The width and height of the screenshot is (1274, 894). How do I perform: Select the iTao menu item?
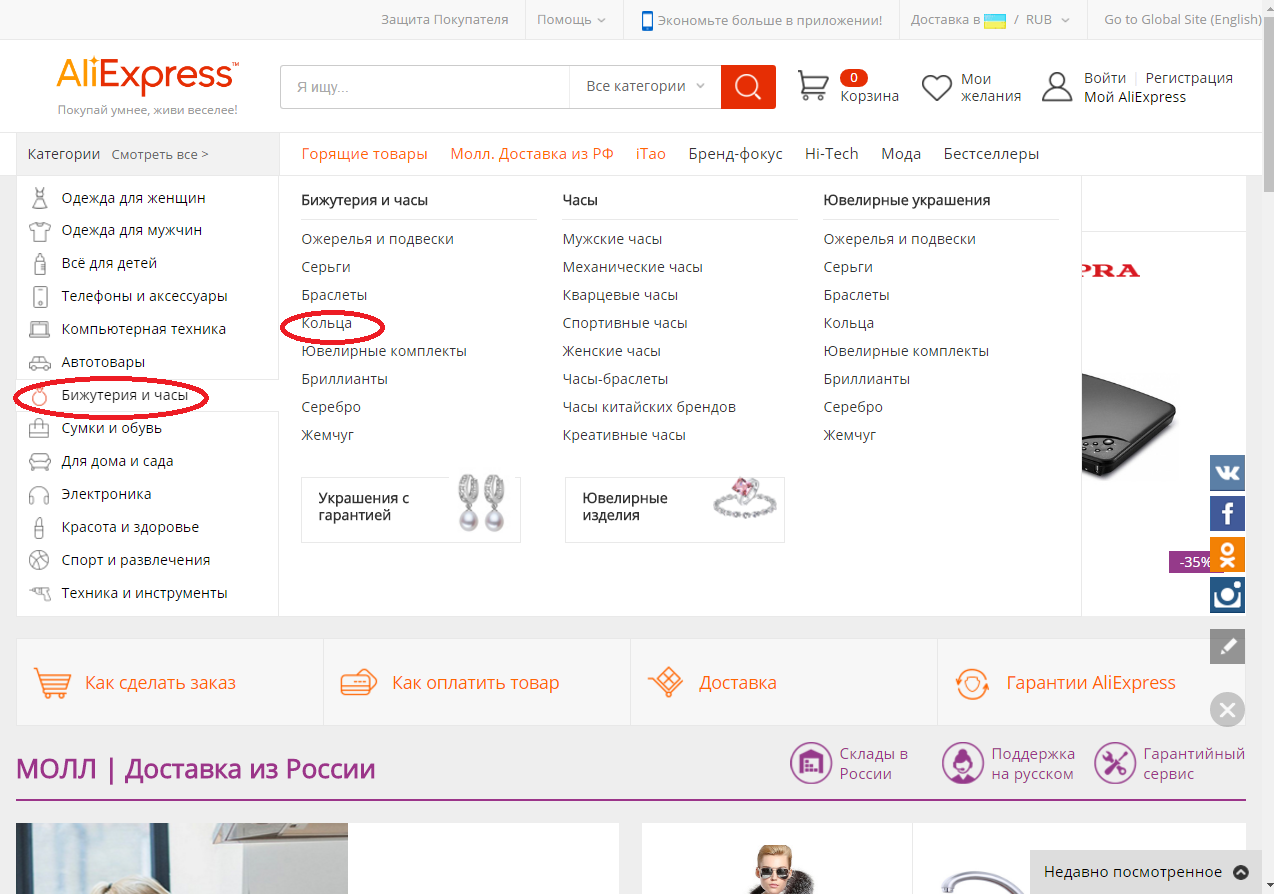click(x=651, y=154)
